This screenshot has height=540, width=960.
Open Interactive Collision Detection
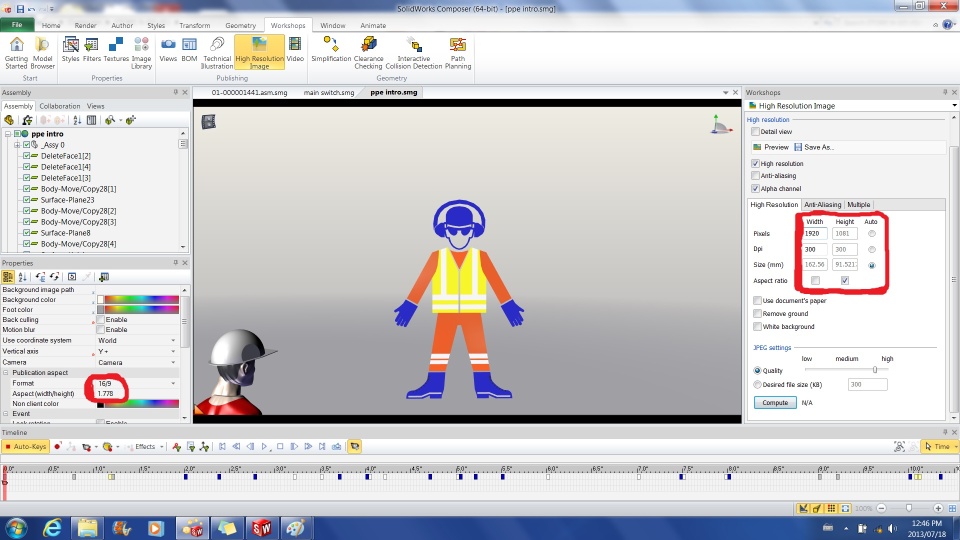[x=414, y=53]
